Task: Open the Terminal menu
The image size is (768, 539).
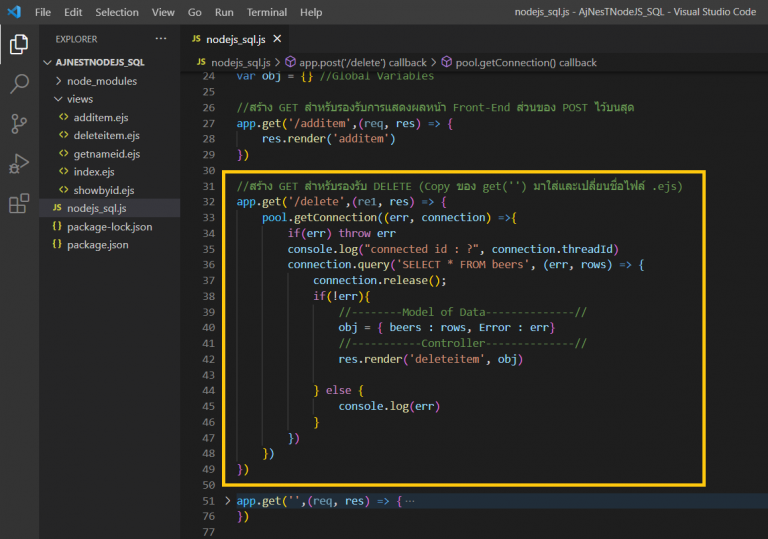Action: [266, 12]
